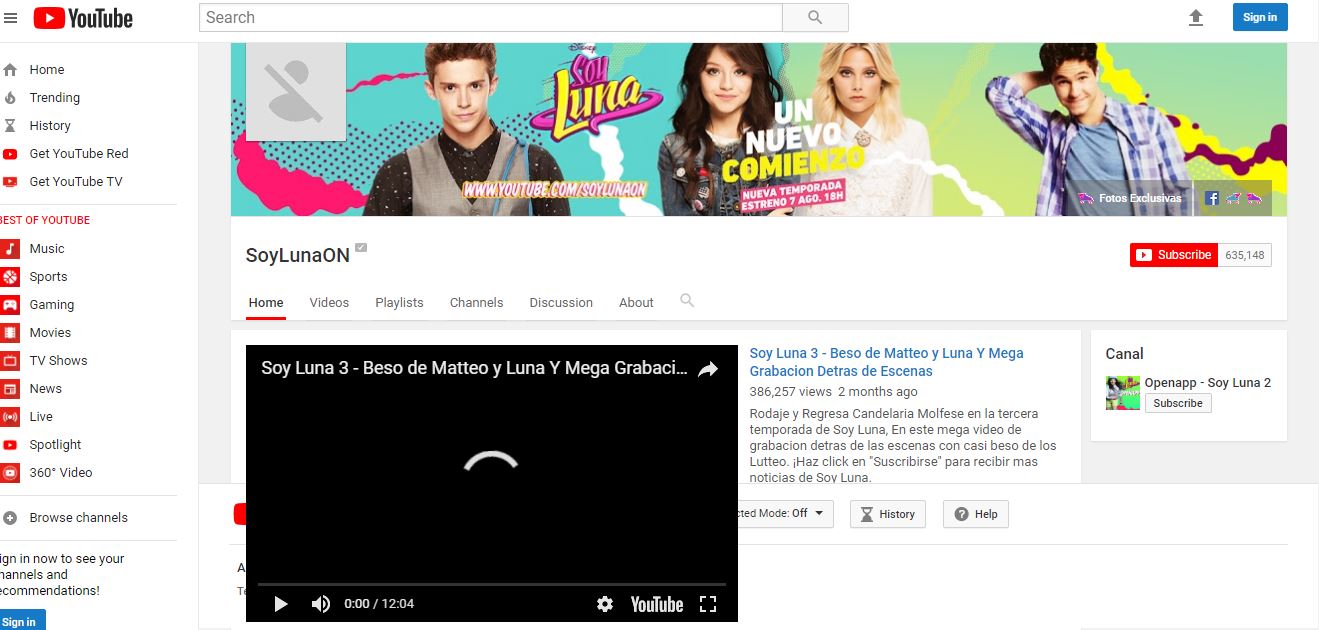Viewport: 1319px width, 630px height.
Task: Subscribe to the SoyLunaON channel
Action: click(1174, 255)
